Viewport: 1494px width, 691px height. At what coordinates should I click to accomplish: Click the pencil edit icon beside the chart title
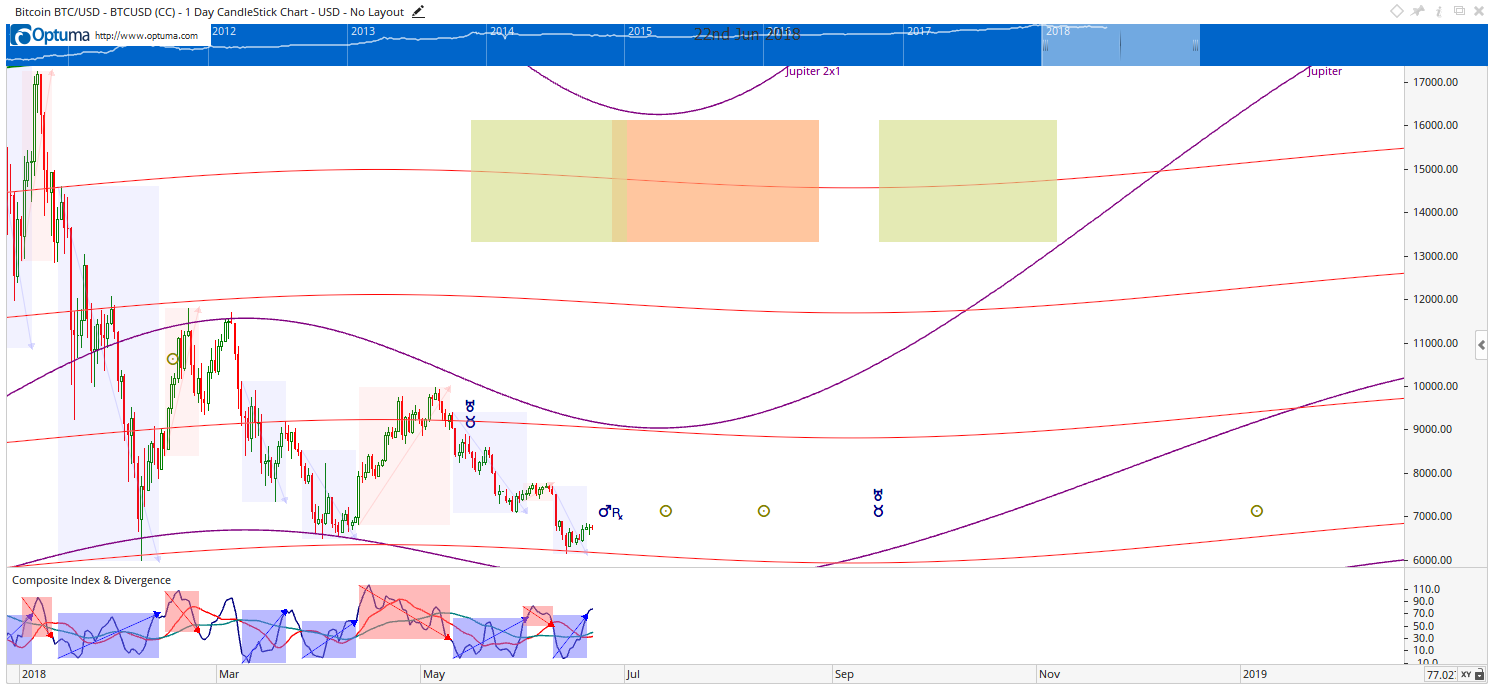(x=418, y=12)
